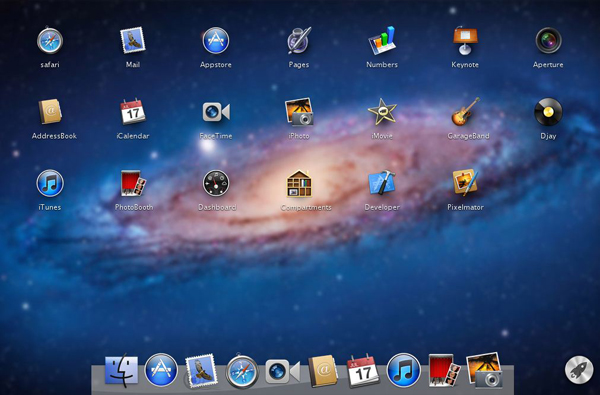Open the Keynote app

(465, 40)
